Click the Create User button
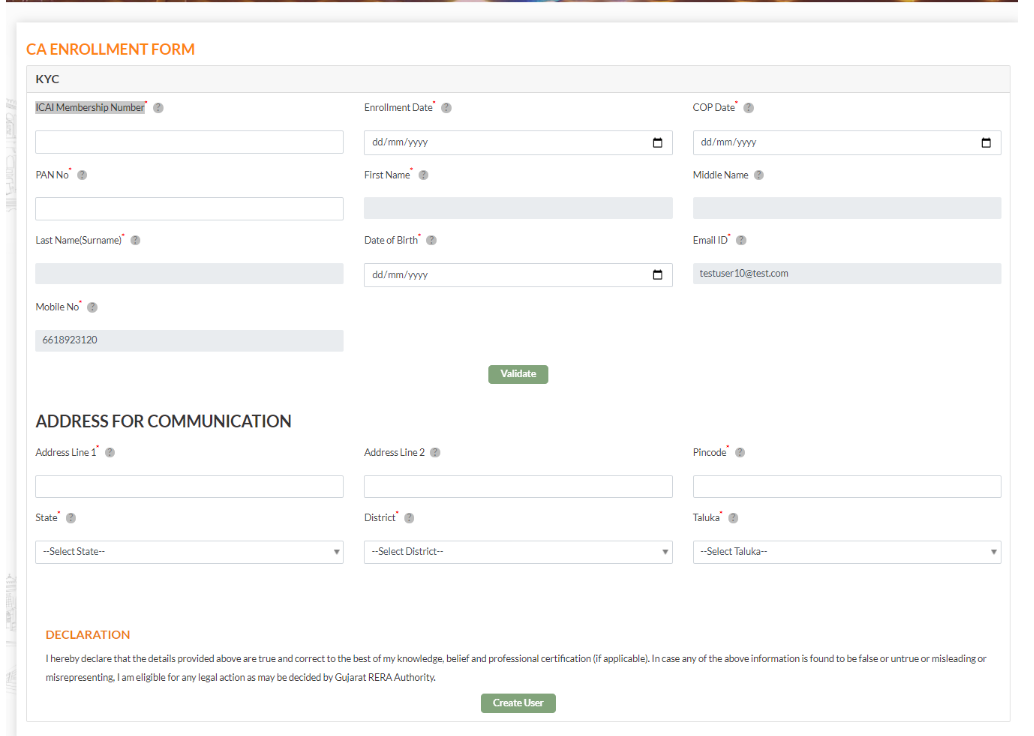 518,703
